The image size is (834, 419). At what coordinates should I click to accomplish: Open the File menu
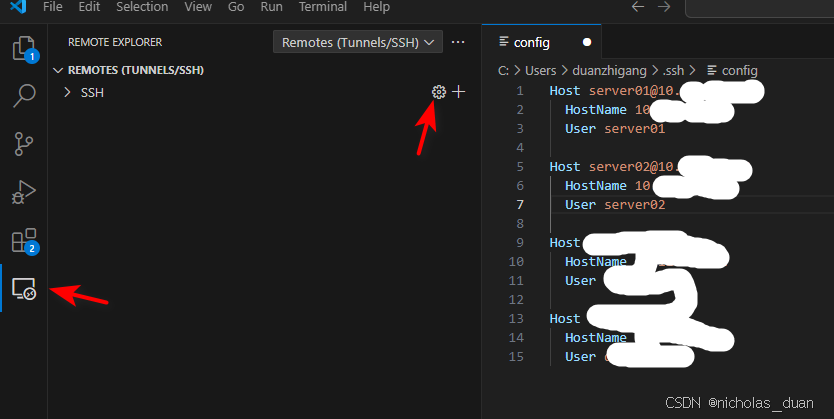click(52, 7)
